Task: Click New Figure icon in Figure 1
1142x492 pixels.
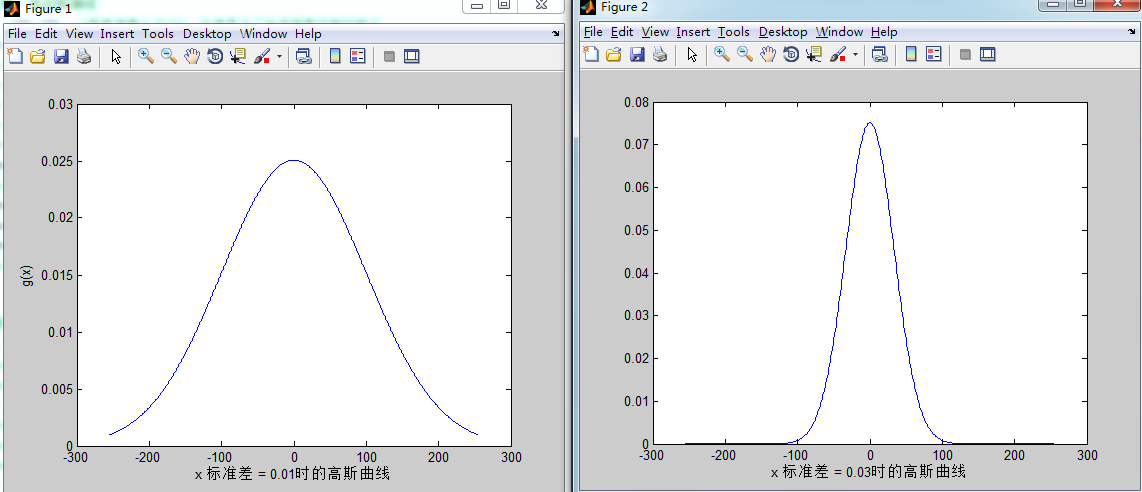Action: [15, 57]
